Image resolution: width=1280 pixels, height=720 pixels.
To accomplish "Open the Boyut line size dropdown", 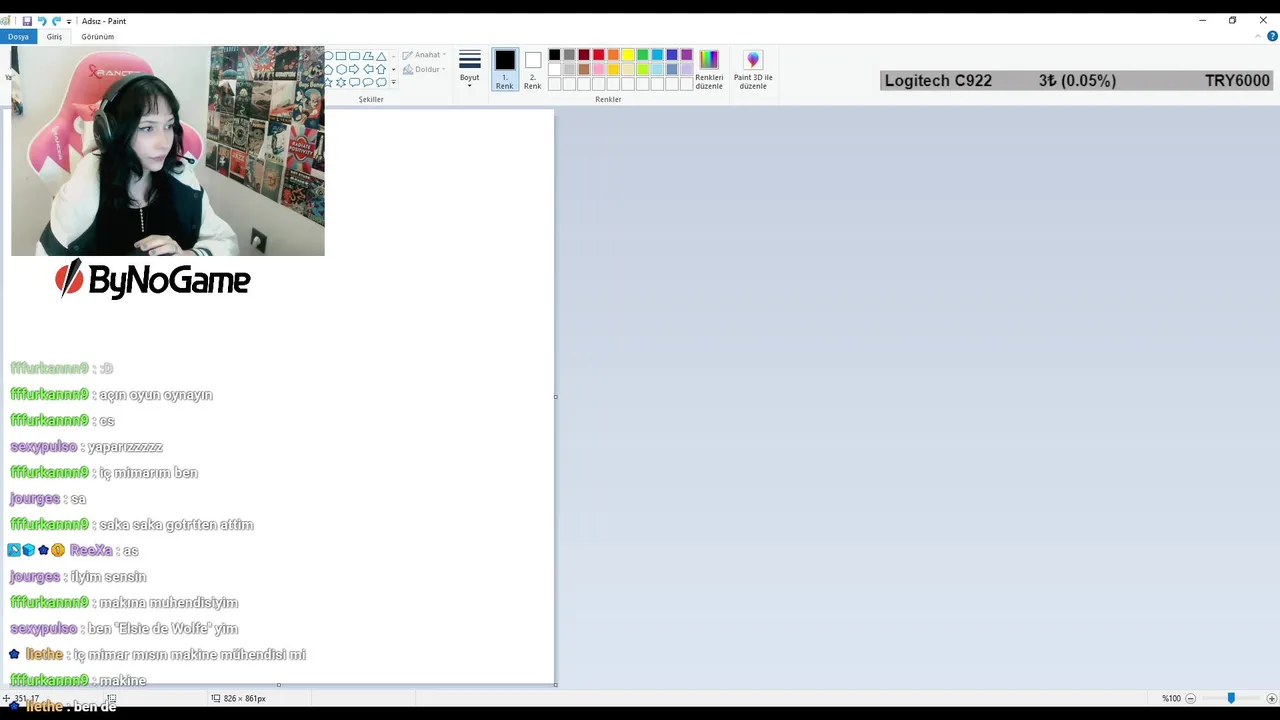I will coord(469,69).
